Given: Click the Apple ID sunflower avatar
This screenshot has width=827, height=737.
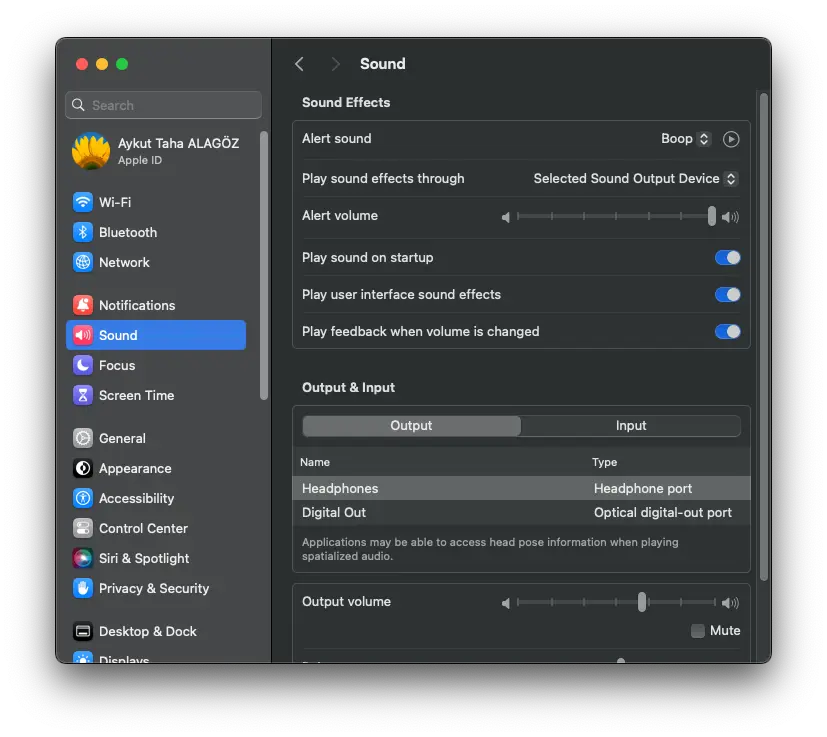Looking at the screenshot, I should click(x=91, y=151).
